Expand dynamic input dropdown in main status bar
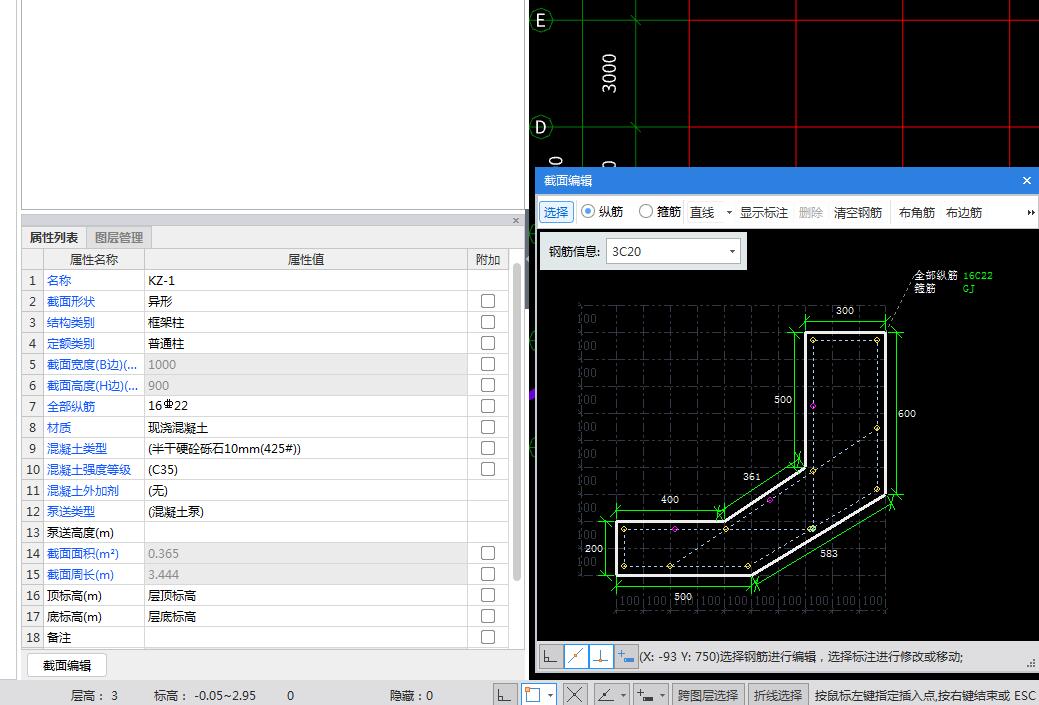This screenshot has width=1039, height=705. 662,695
